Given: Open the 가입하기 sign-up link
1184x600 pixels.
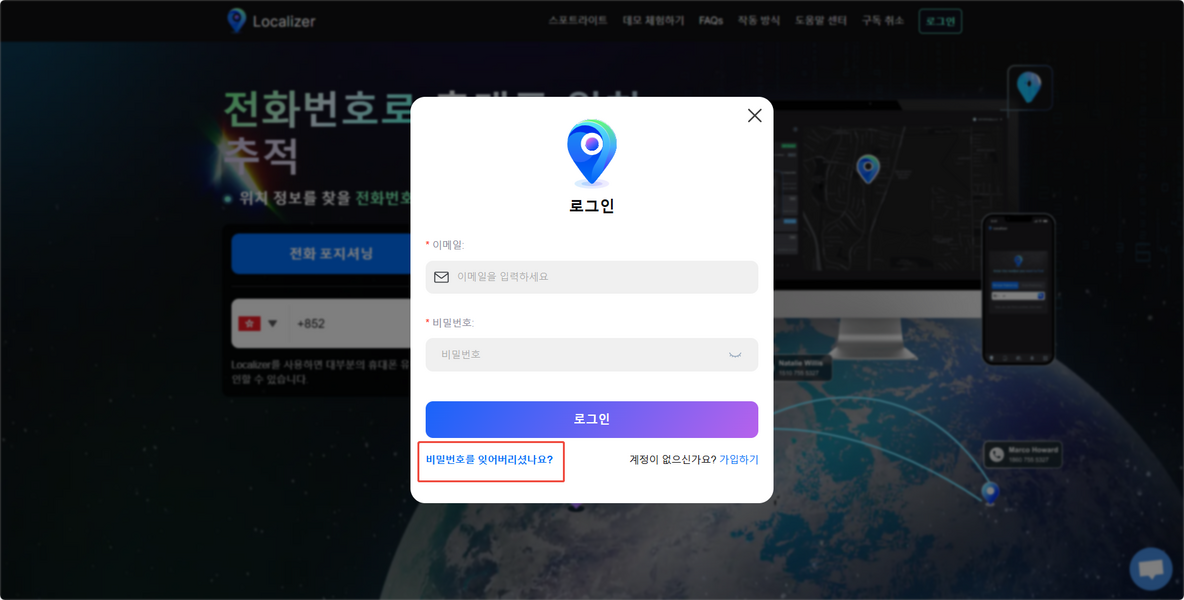Looking at the screenshot, I should [738, 459].
